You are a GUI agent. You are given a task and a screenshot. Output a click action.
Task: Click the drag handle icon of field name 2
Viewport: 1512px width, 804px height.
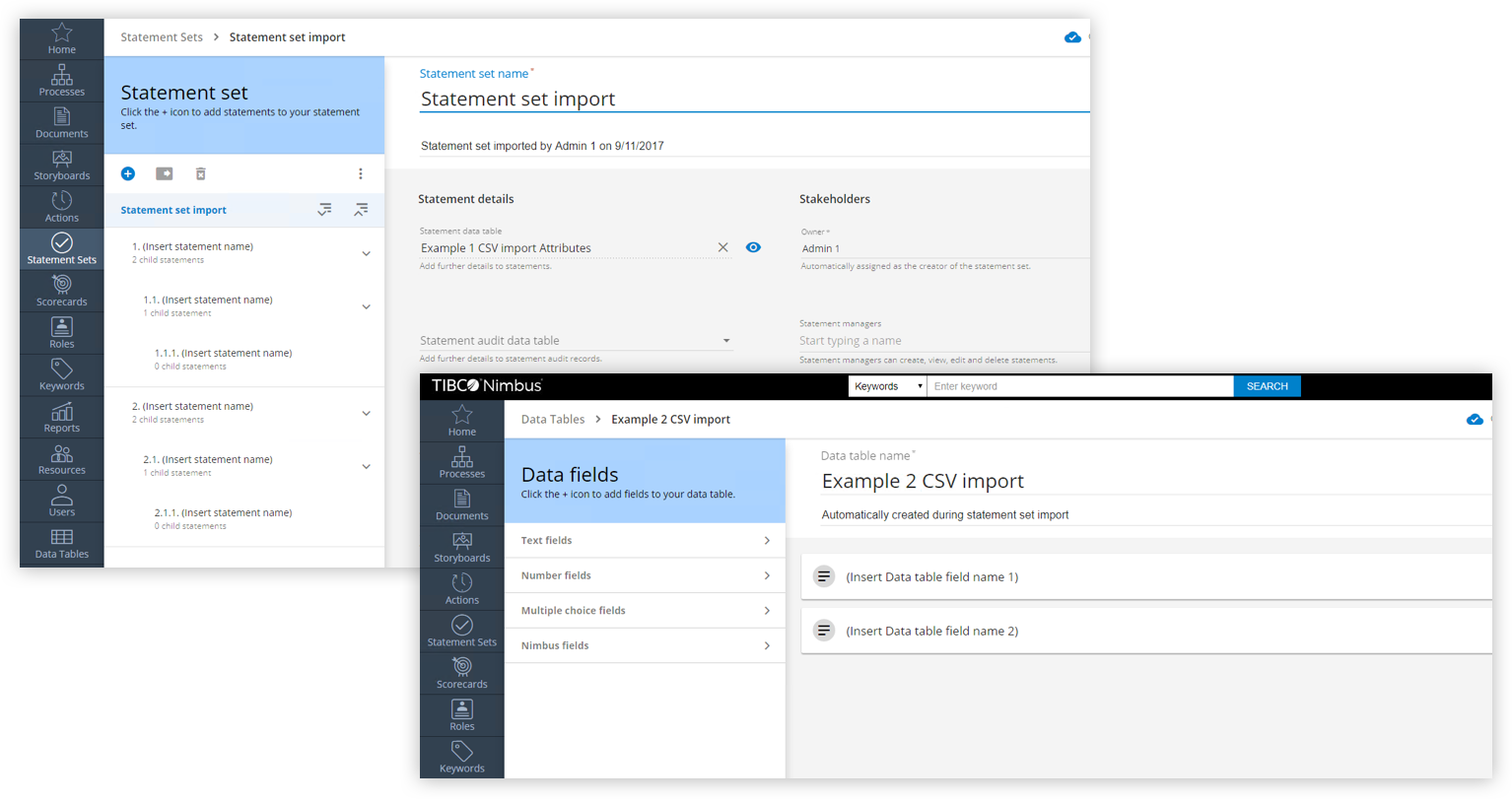coord(824,631)
